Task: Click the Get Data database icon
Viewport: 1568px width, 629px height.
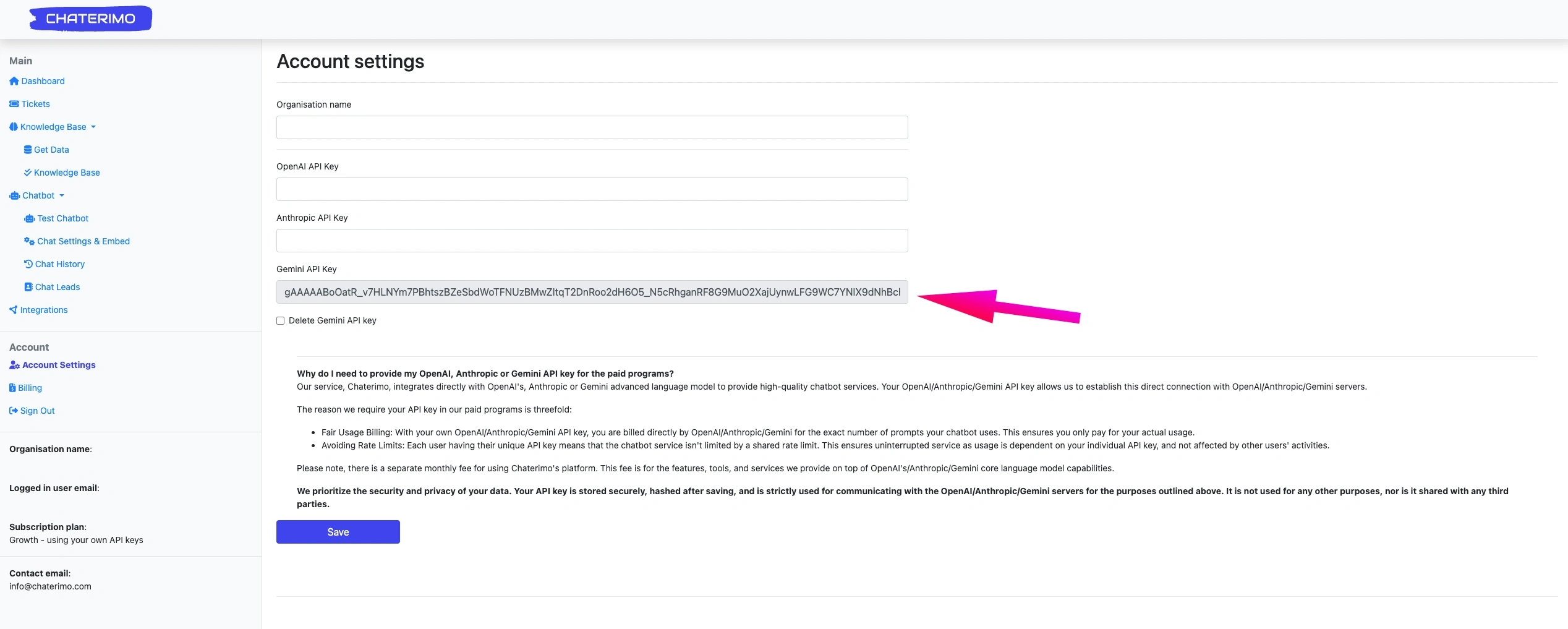Action: point(28,150)
